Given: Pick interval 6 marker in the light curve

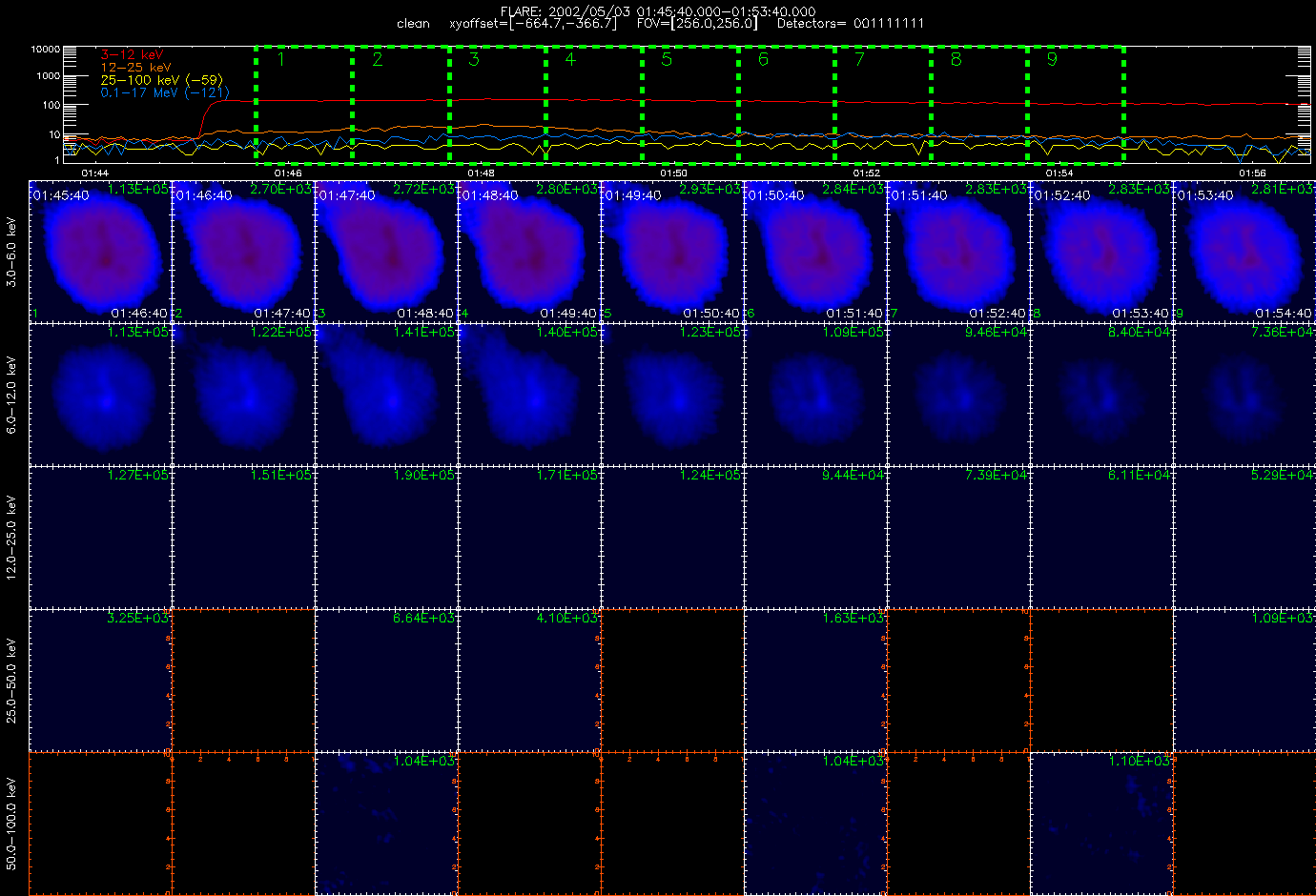Looking at the screenshot, I should click(763, 59).
